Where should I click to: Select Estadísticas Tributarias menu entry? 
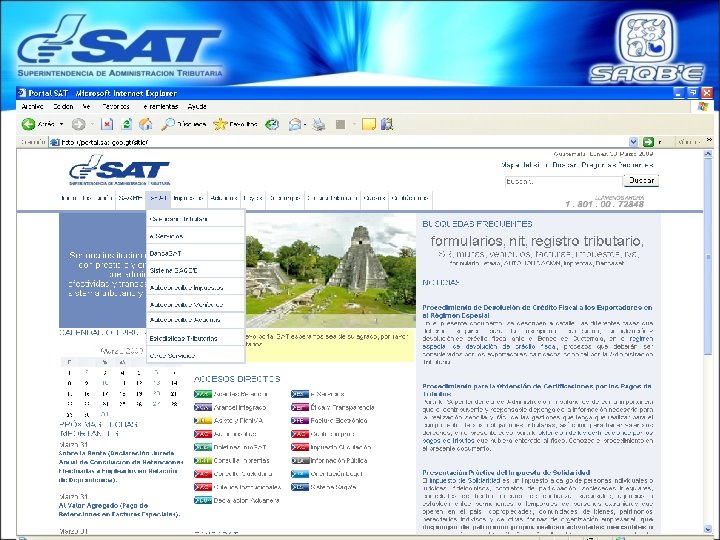coord(196,338)
